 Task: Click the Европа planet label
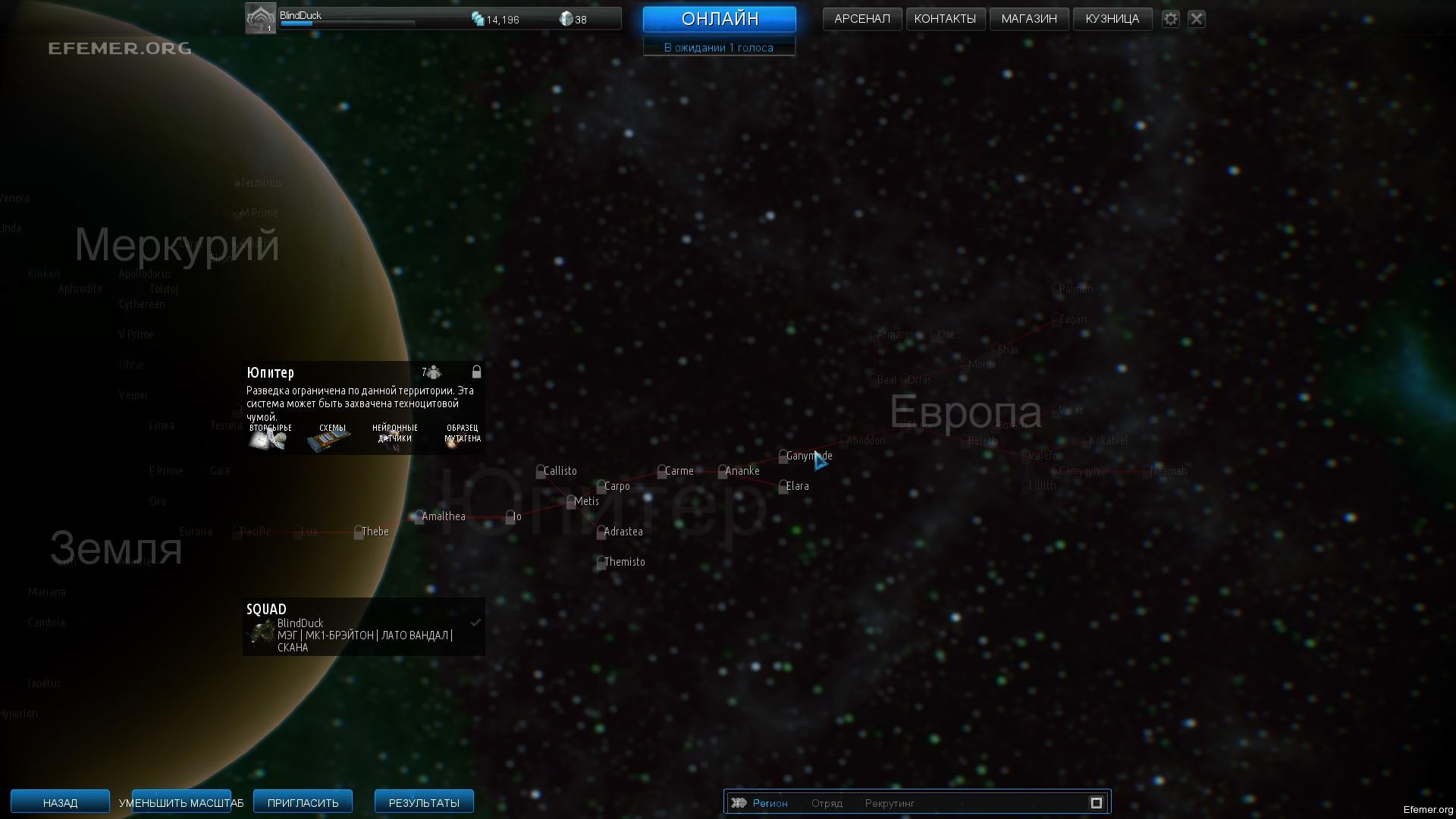click(x=965, y=412)
